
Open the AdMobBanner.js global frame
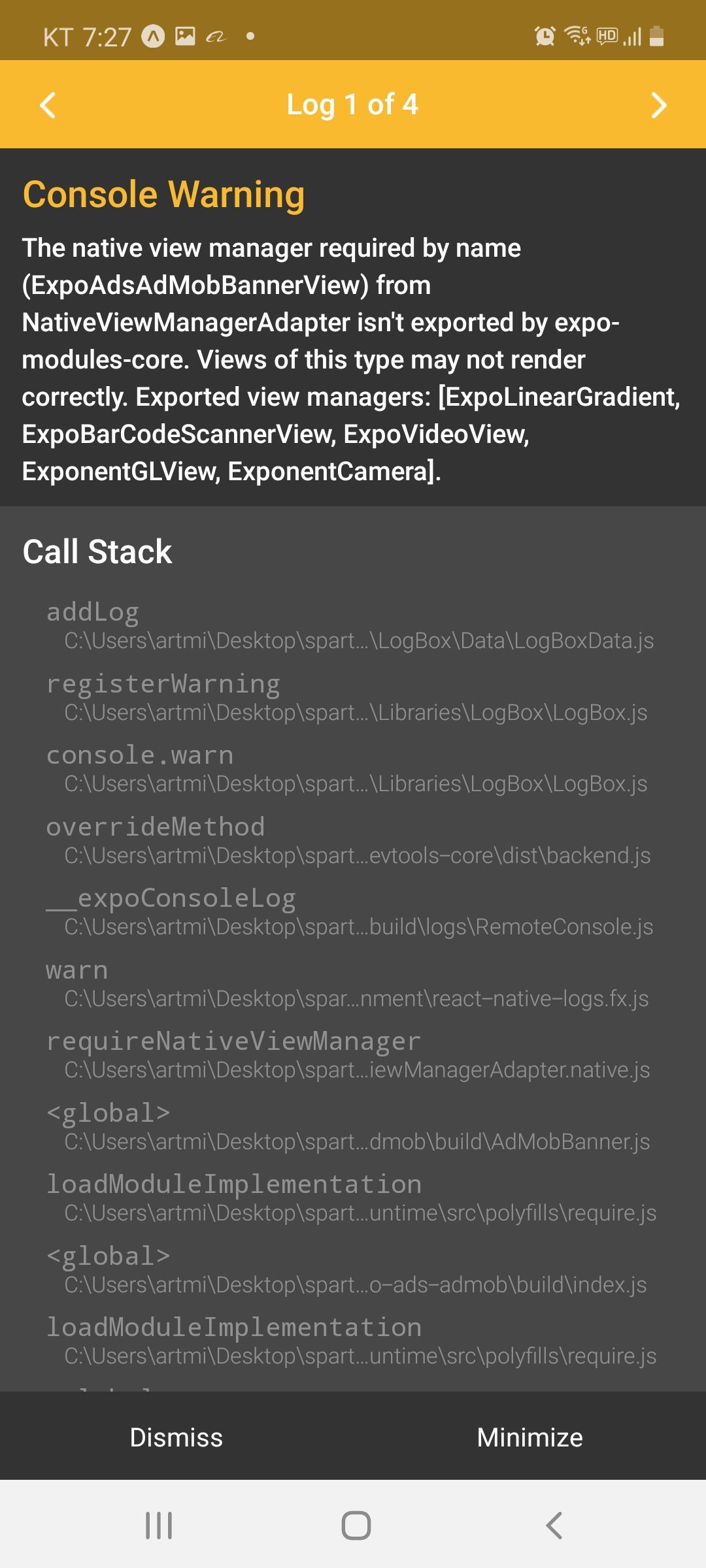click(353, 1127)
